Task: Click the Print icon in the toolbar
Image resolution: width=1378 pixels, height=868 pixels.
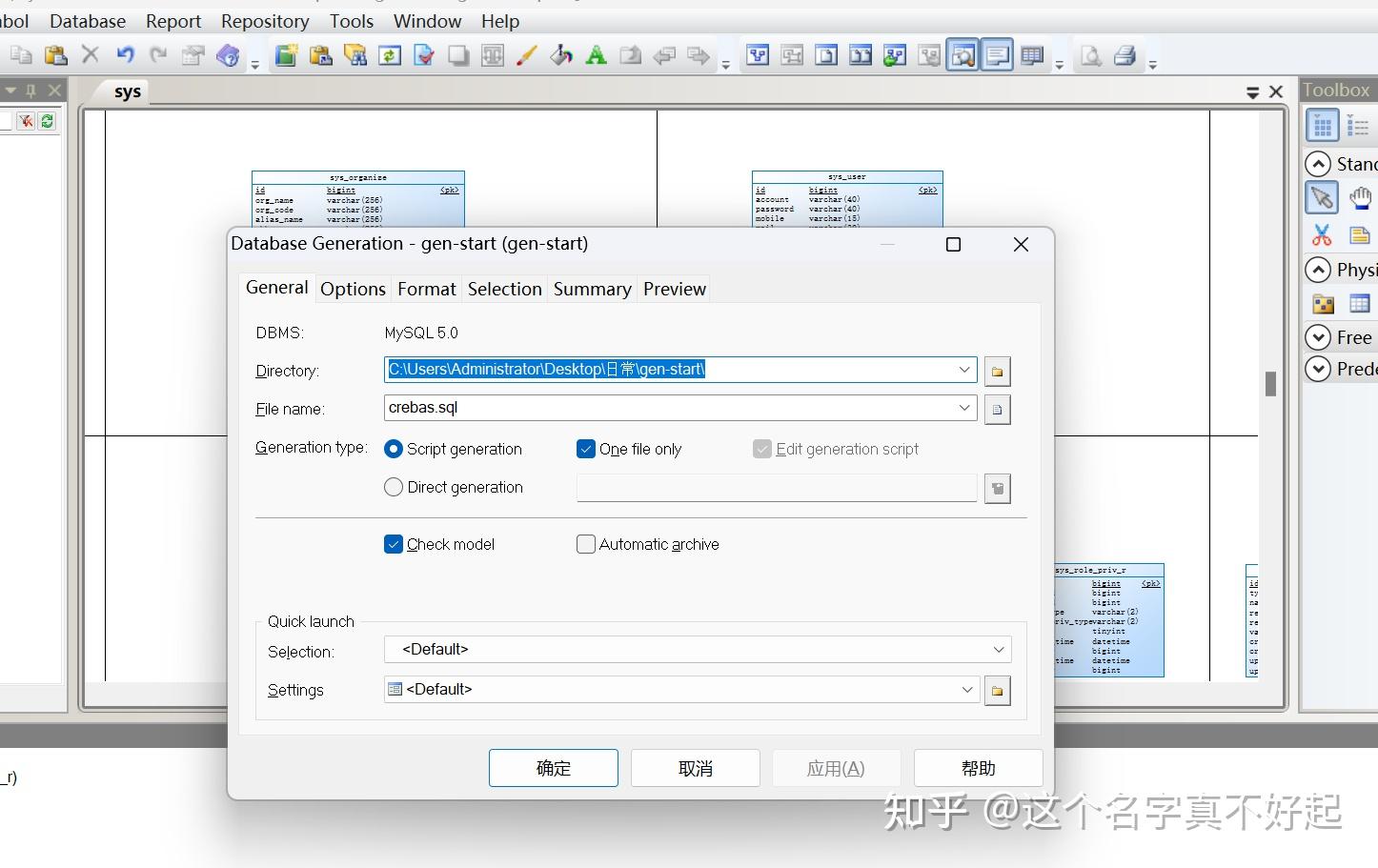Action: pyautogui.click(x=1125, y=55)
